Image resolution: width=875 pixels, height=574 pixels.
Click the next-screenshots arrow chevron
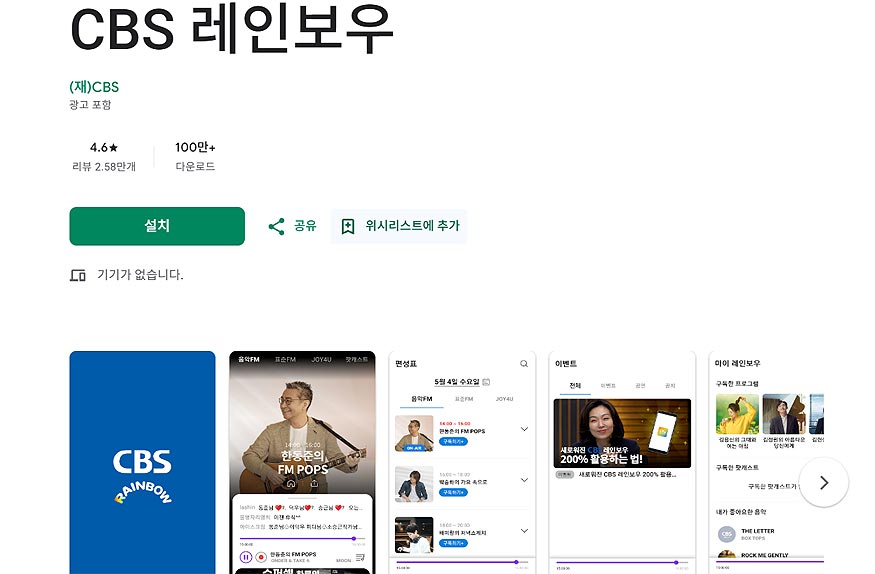pyautogui.click(x=824, y=483)
